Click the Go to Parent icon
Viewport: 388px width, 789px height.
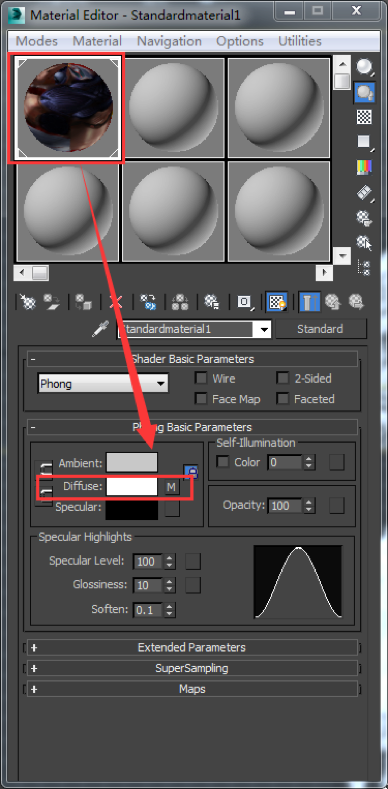(x=332, y=302)
